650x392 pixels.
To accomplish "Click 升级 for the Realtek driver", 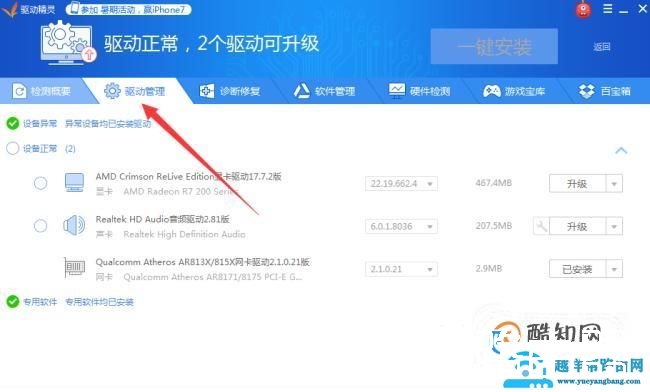I will tap(577, 226).
